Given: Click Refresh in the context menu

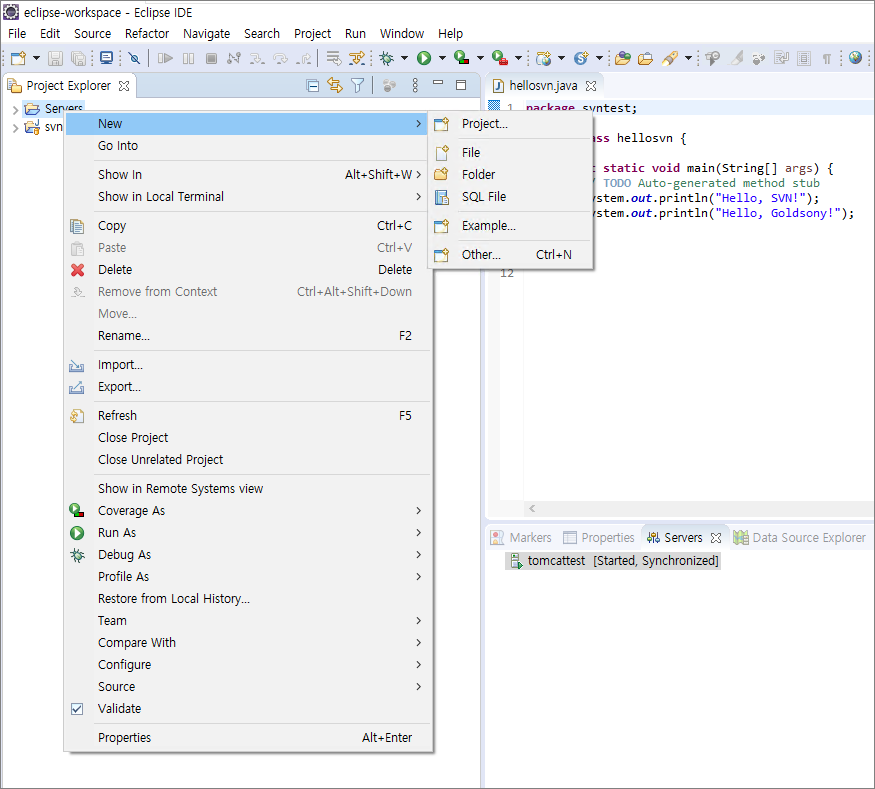Looking at the screenshot, I should [248, 416].
